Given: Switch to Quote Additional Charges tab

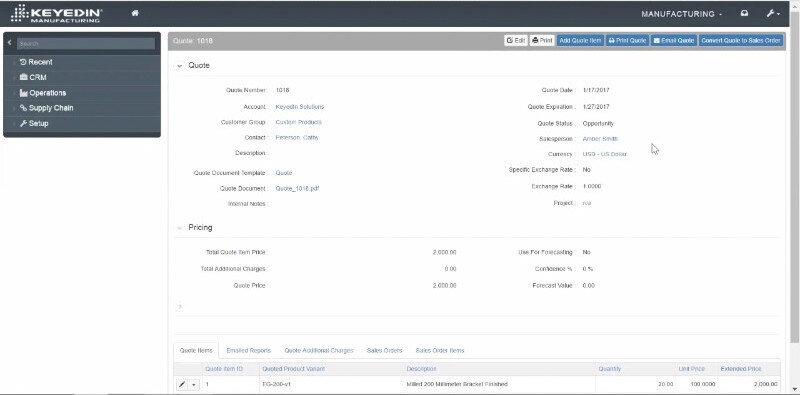Looking at the screenshot, I should coord(319,351).
